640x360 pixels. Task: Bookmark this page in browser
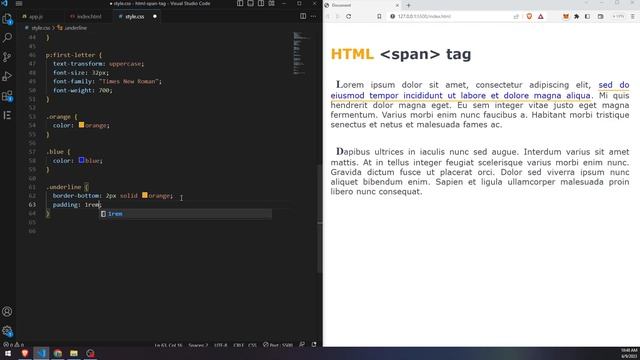(x=379, y=16)
